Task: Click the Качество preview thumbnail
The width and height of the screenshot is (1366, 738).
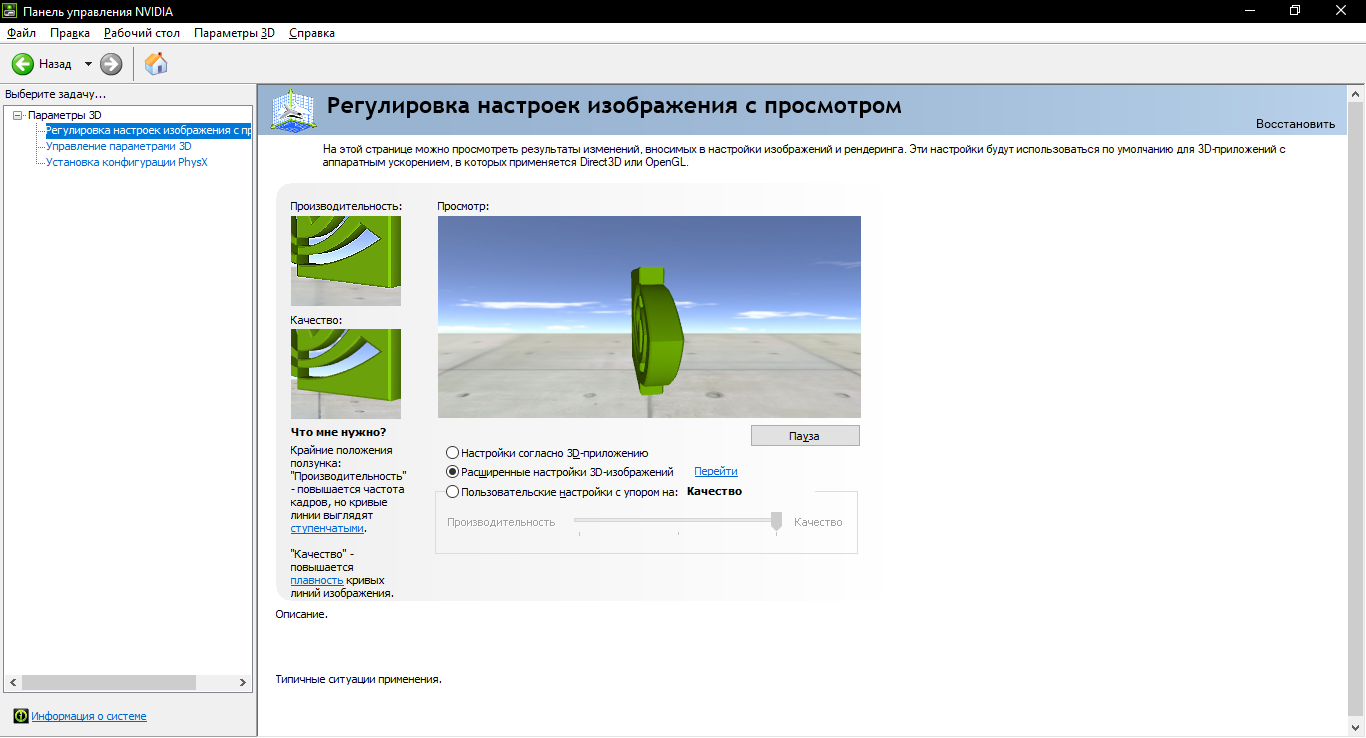Action: 346,374
